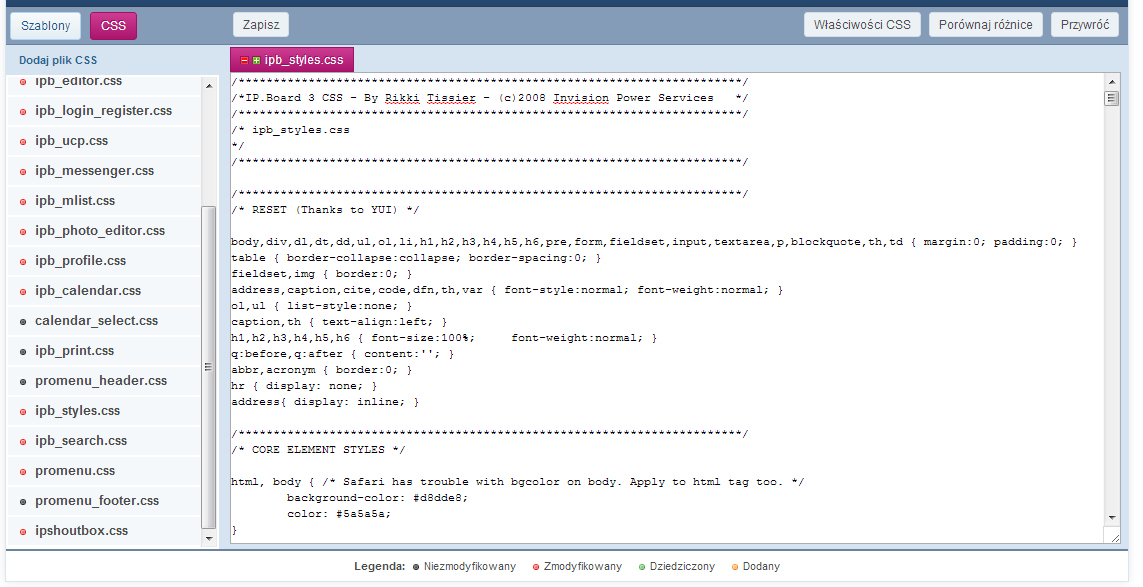
Task: Click the red status dot beside ipshoutbox.css
Action: tap(23, 531)
